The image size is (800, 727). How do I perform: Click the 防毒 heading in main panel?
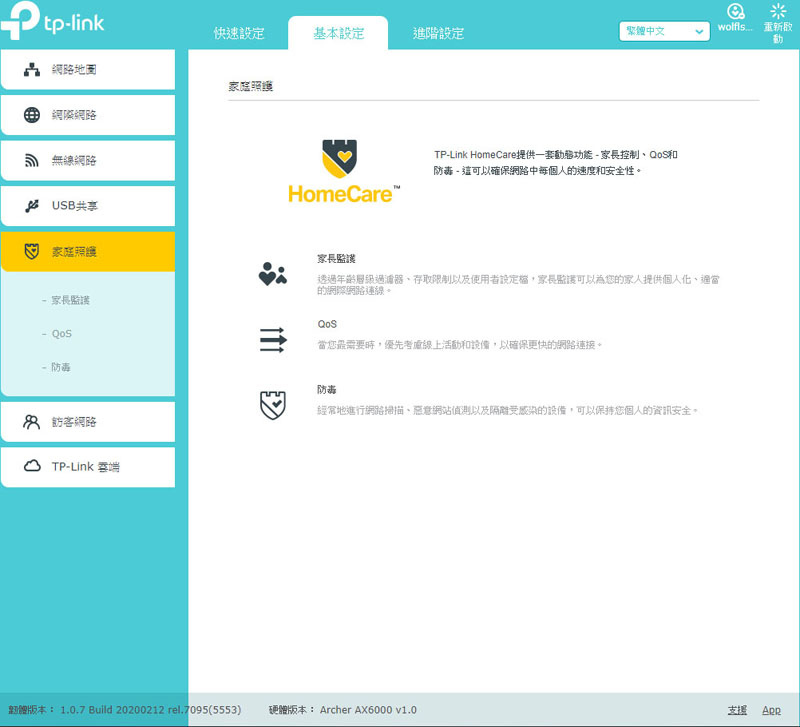[x=327, y=390]
